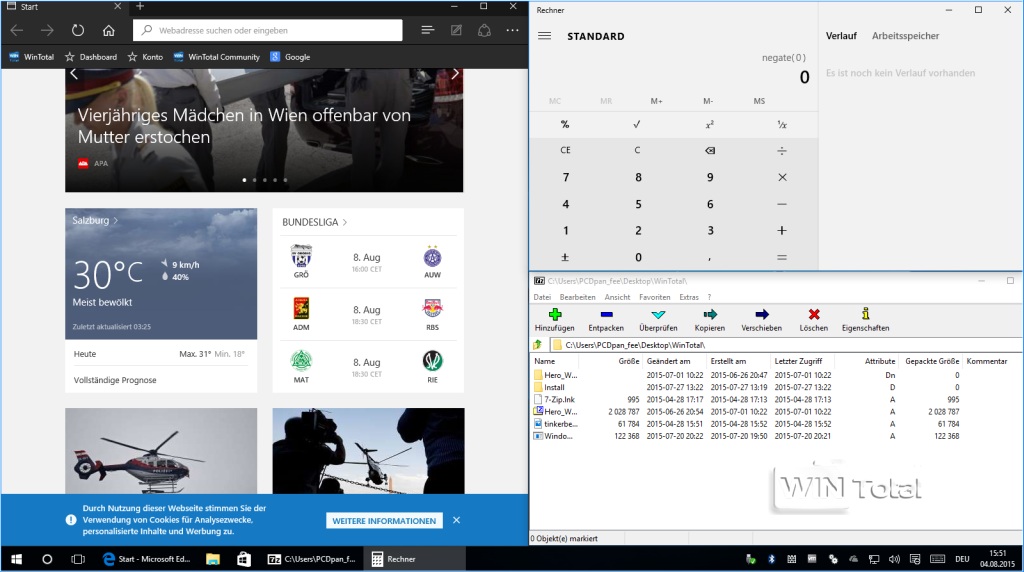The width and height of the screenshot is (1024, 572).
Task: Open Windows Start menu
Action: click(16, 559)
